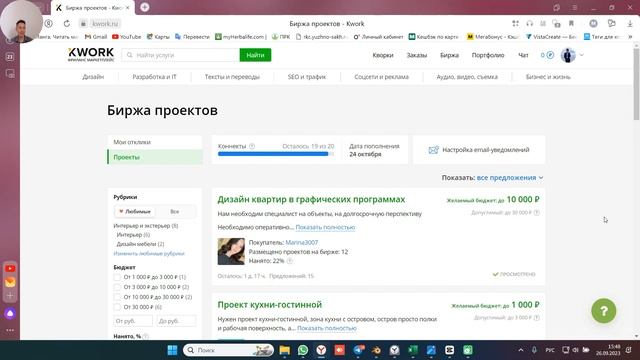This screenshot has height=360, width=640.
Task: Click the help icon beside Коннекты
Action: [x=252, y=146]
